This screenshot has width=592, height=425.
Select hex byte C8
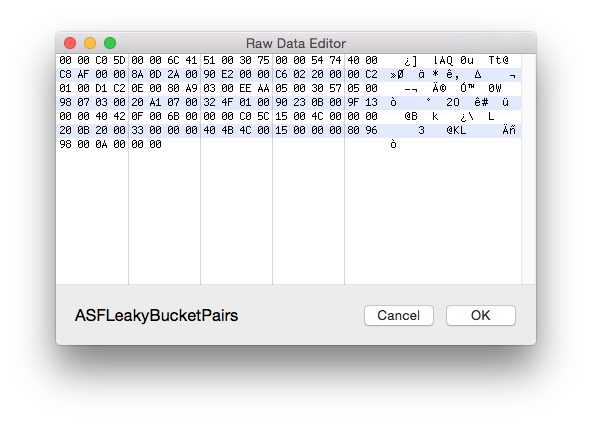pyautogui.click(x=65, y=74)
